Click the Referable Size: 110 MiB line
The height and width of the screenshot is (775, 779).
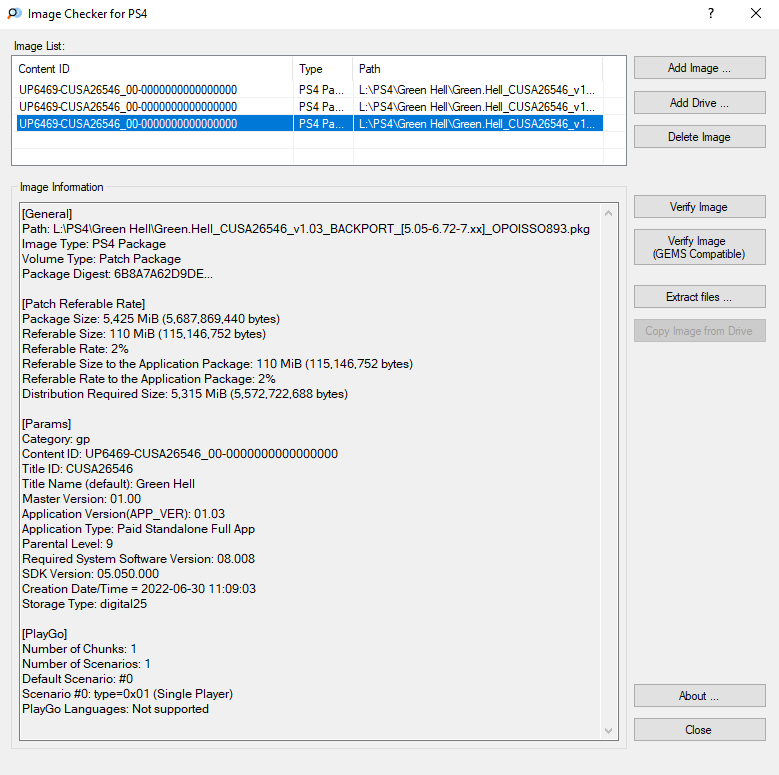pyautogui.click(x=144, y=334)
